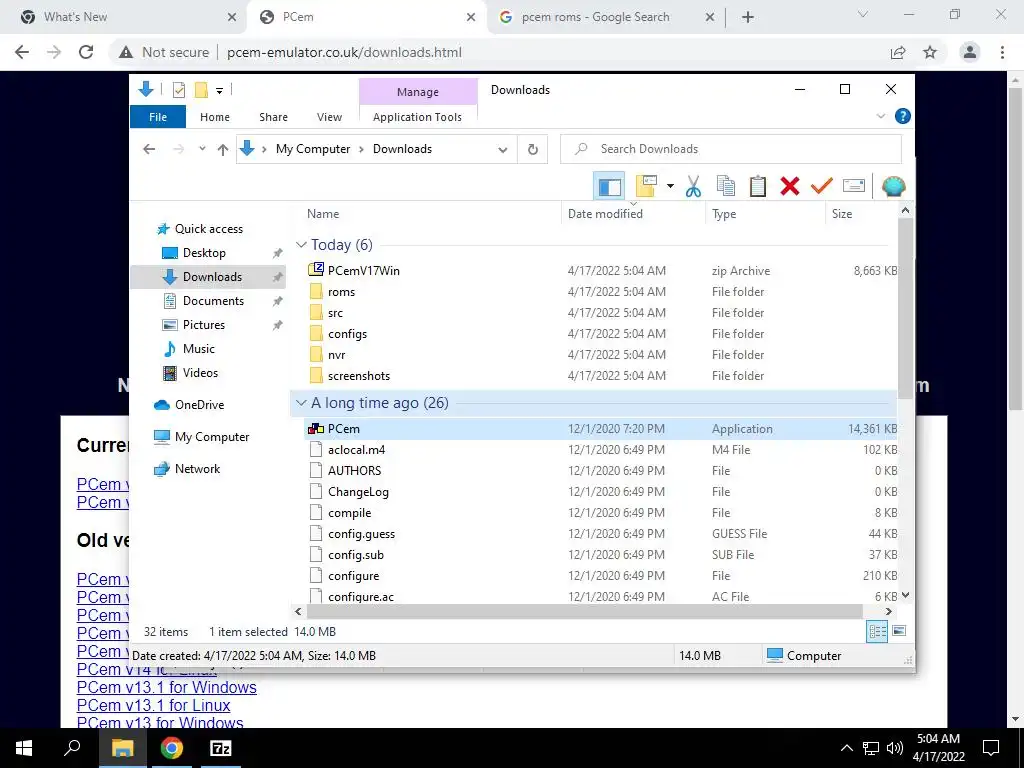Image resolution: width=1024 pixels, height=768 pixels.
Task: Open the address bar history dropdown
Action: pos(503,150)
